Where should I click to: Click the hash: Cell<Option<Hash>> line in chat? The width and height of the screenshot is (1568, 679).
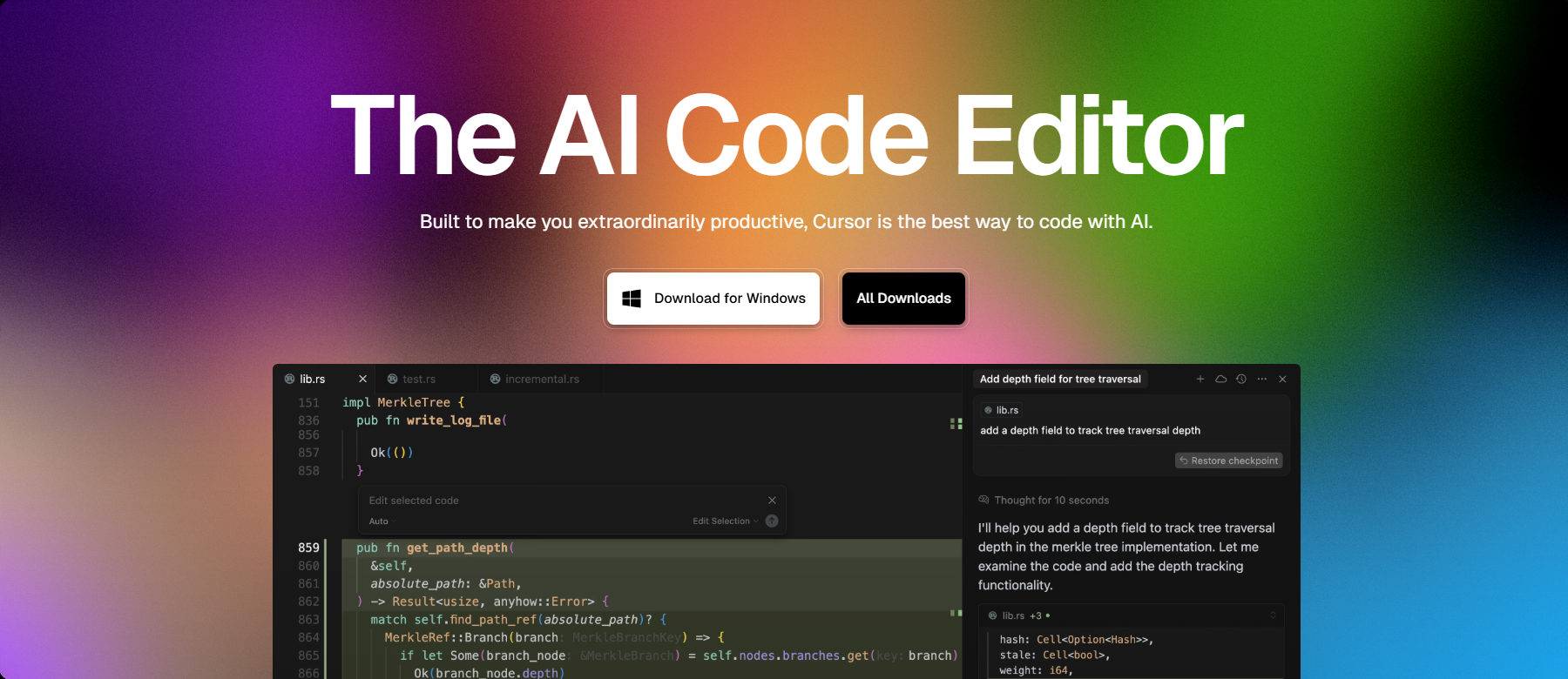click(x=1076, y=639)
